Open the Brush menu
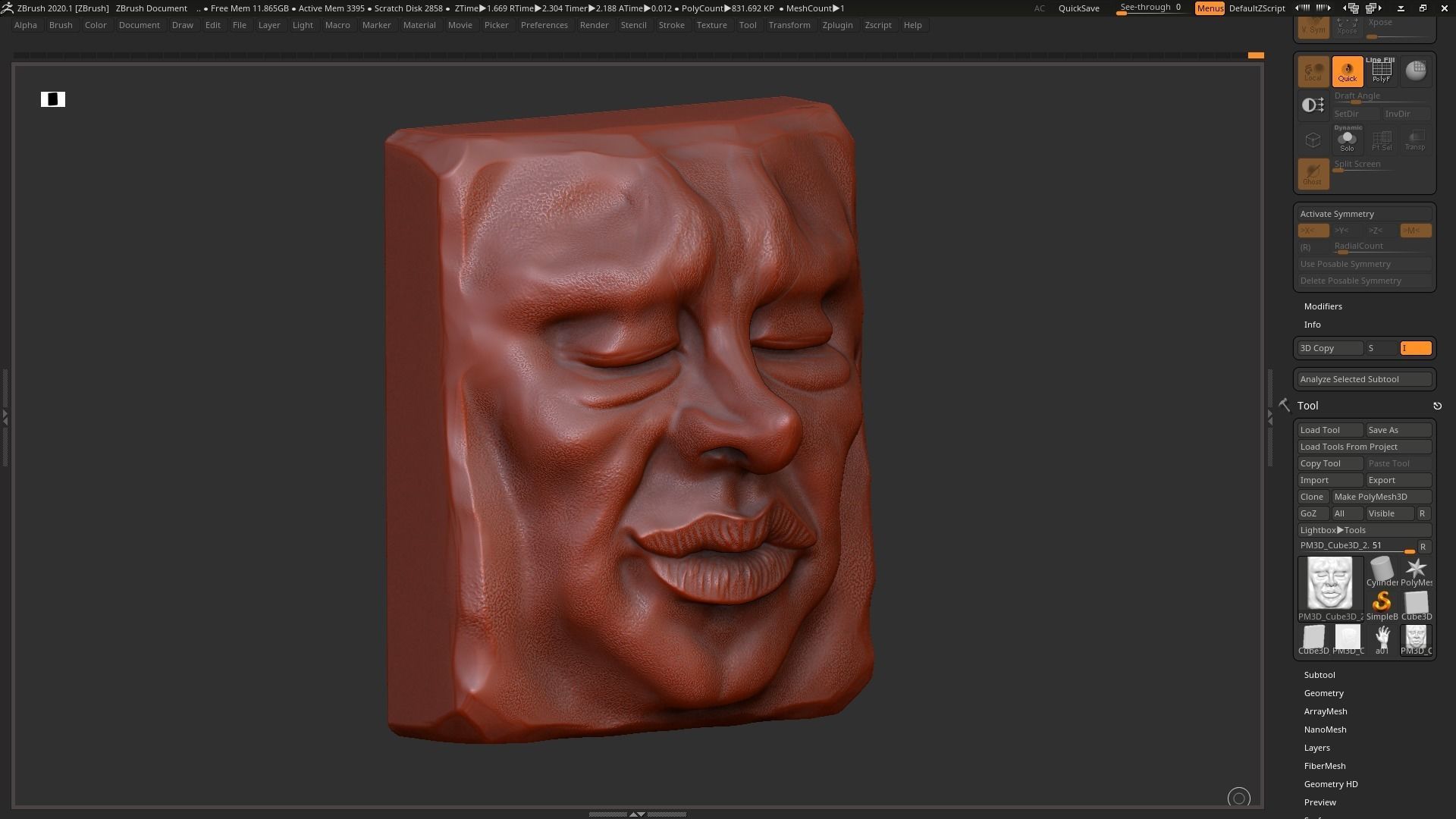1456x819 pixels. 61,25
